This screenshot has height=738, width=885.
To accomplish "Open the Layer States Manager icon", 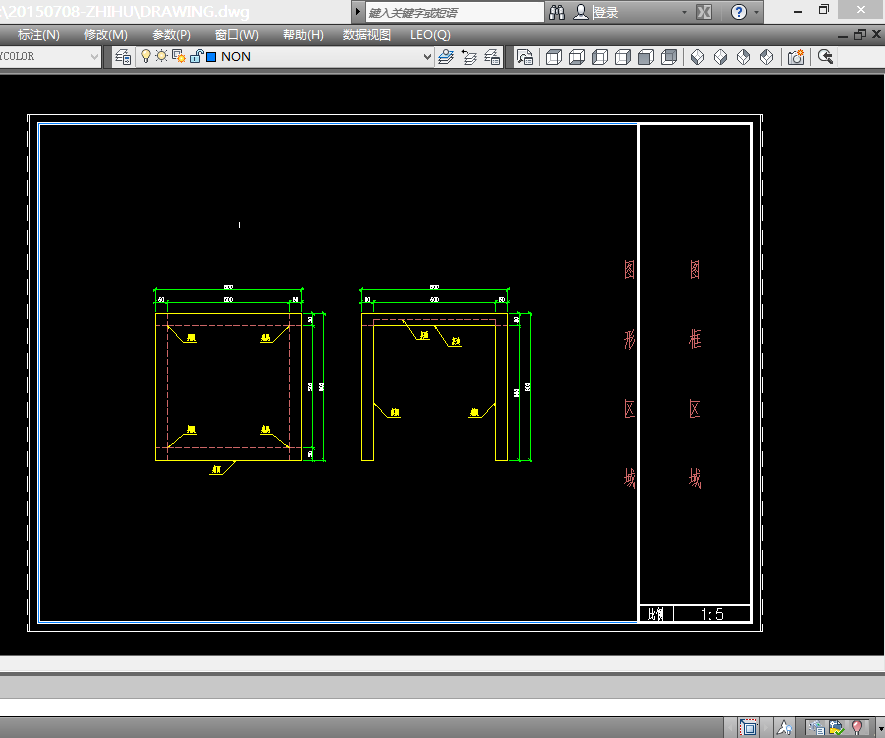I will click(x=492, y=57).
